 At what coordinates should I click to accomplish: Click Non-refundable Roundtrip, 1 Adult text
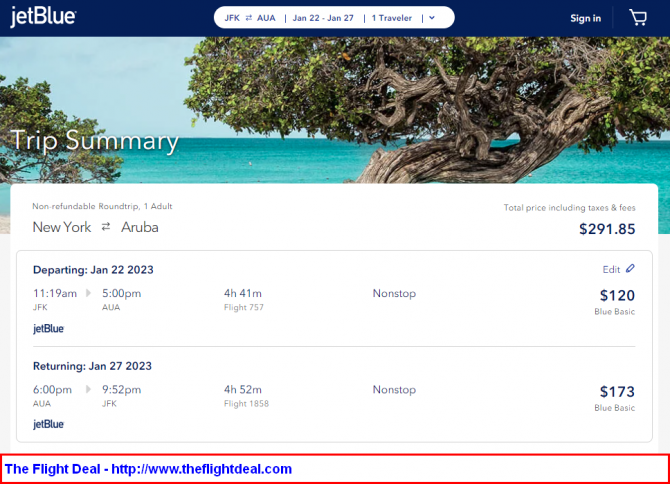[102, 206]
